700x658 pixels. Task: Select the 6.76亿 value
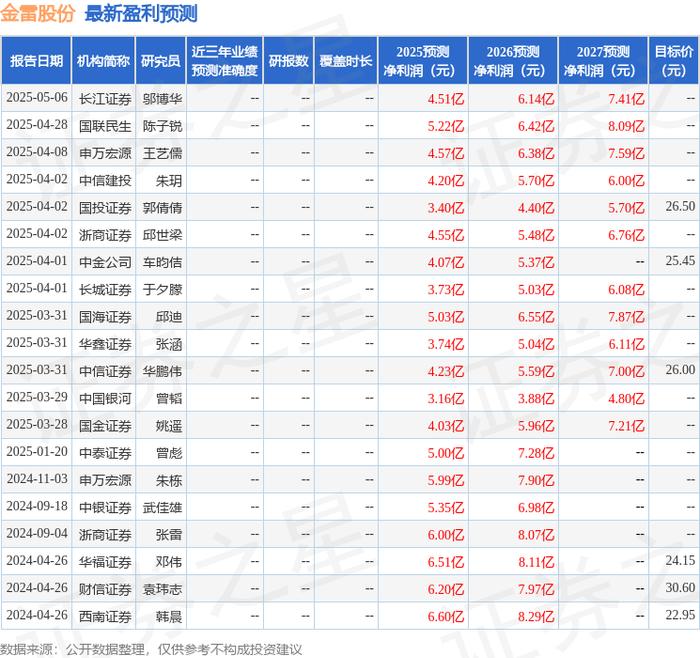[626, 235]
